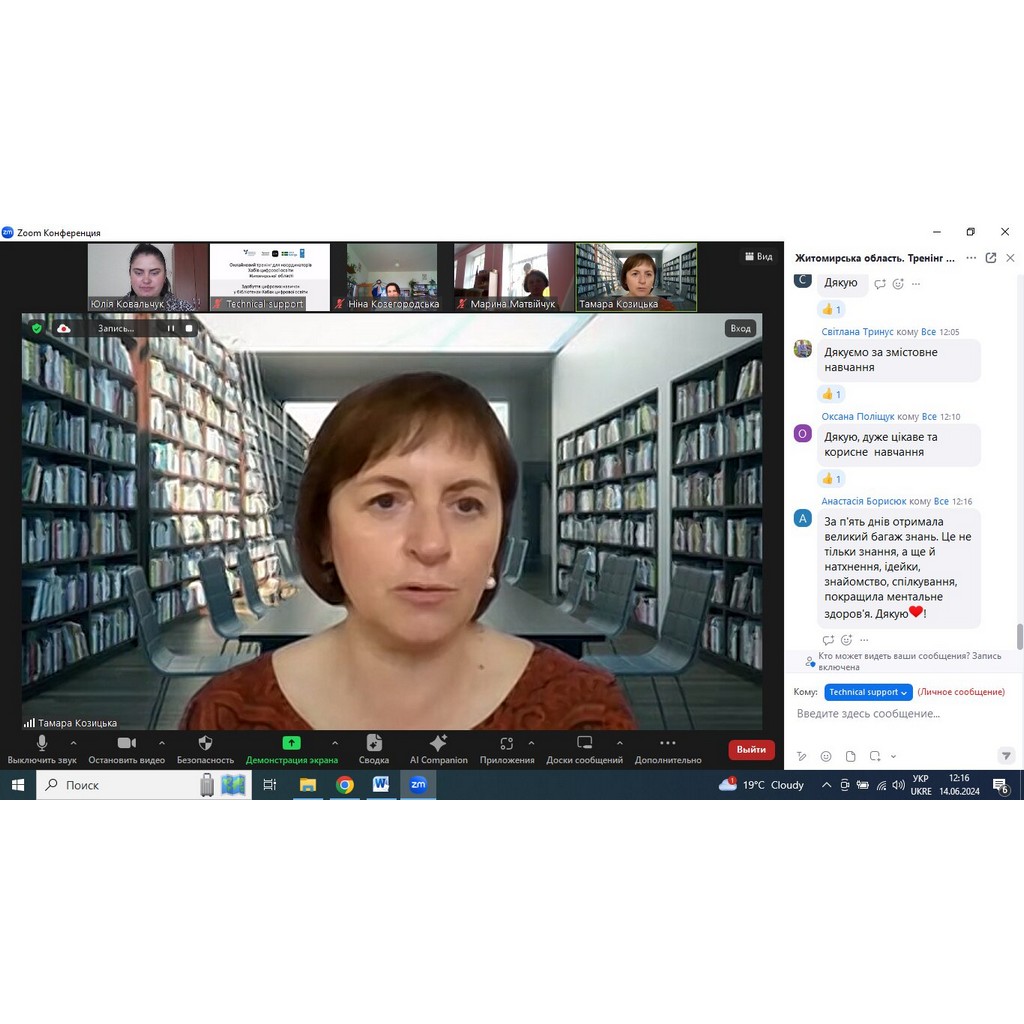Pop out the chat panel window
1024x1024 pixels.
pyautogui.click(x=990, y=258)
